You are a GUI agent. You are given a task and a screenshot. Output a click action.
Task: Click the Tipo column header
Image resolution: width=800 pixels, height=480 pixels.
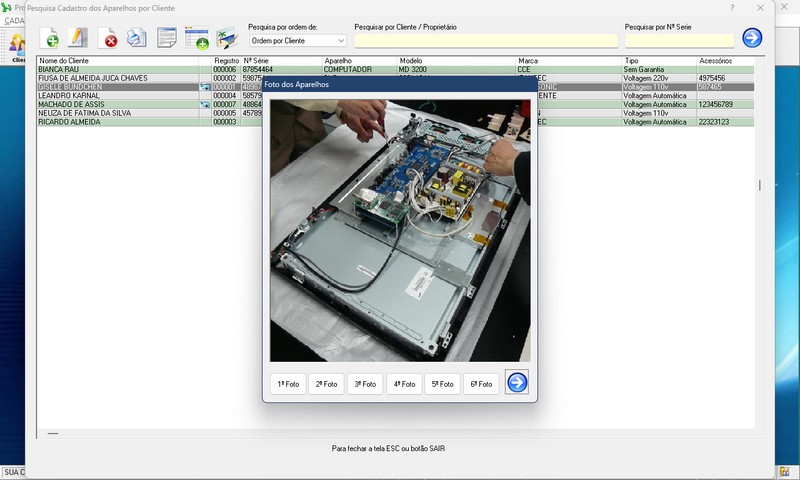pyautogui.click(x=659, y=61)
